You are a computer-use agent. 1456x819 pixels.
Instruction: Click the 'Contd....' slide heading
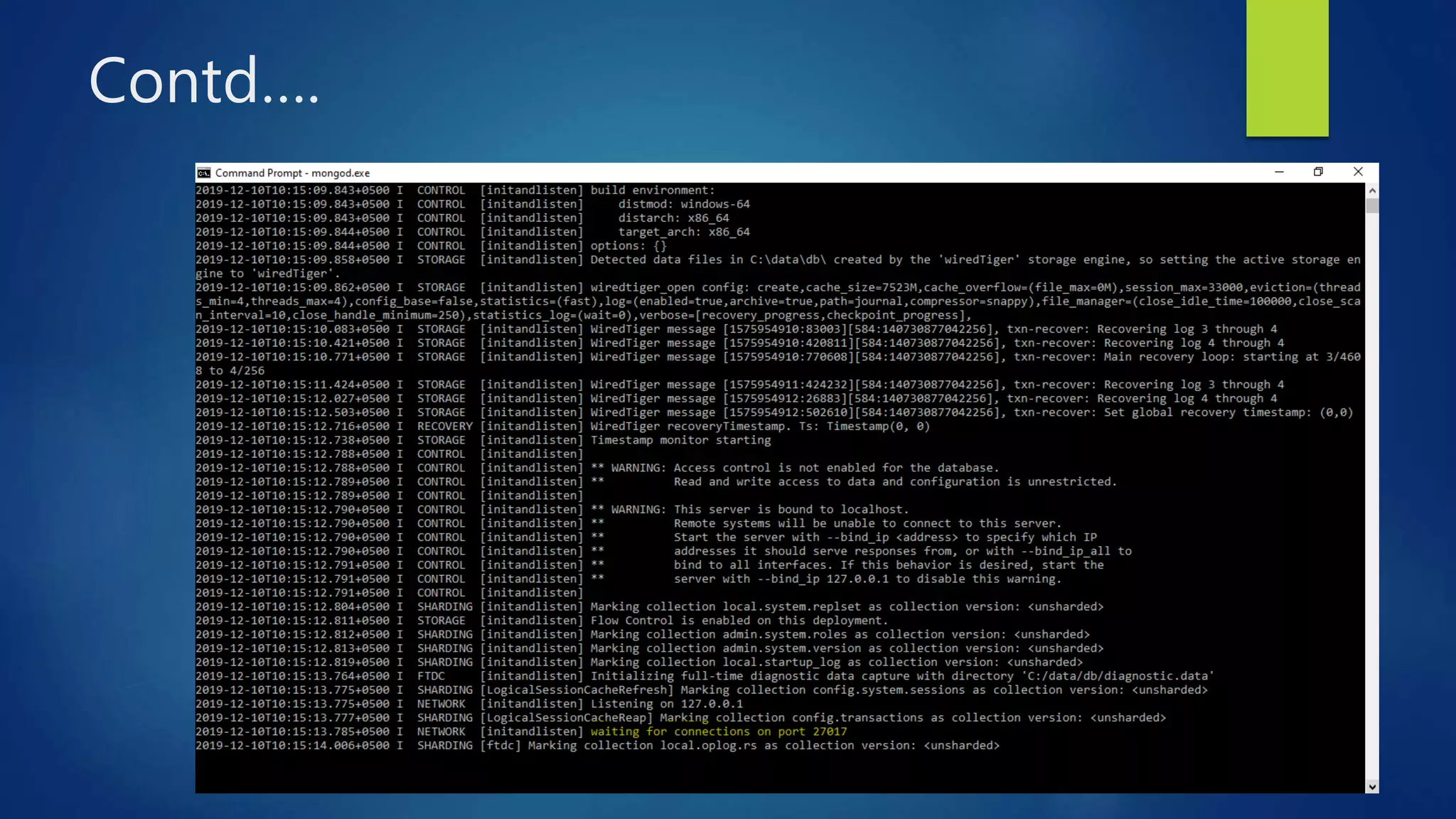(x=204, y=80)
